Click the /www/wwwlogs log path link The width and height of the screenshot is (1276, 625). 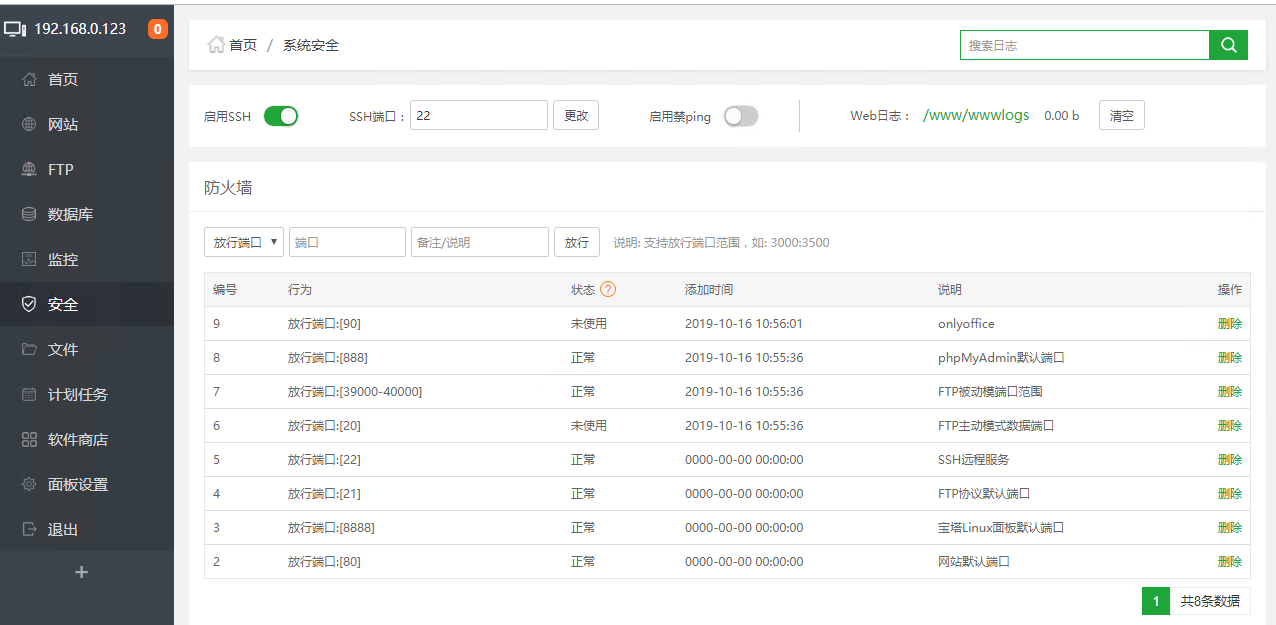click(x=976, y=115)
